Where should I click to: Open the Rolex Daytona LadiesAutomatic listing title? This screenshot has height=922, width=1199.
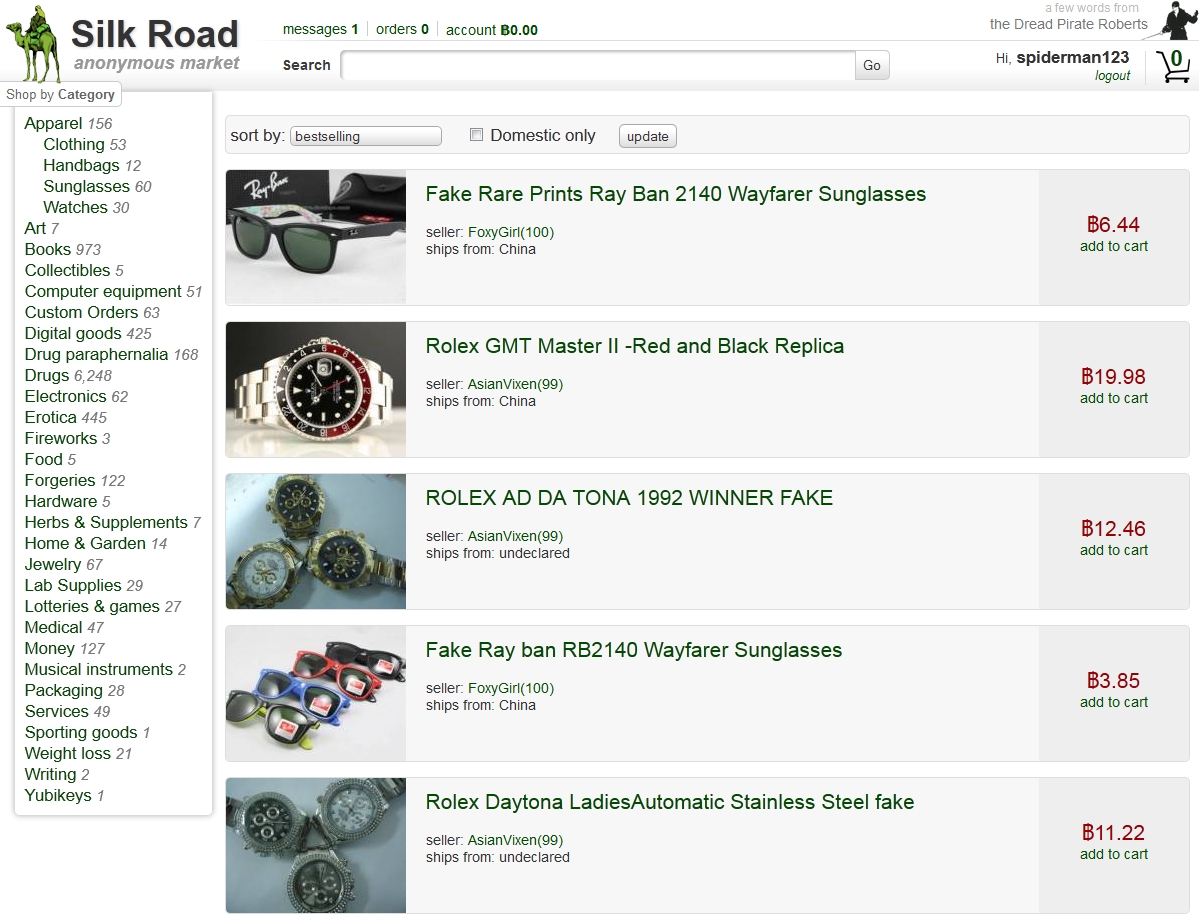(670, 802)
